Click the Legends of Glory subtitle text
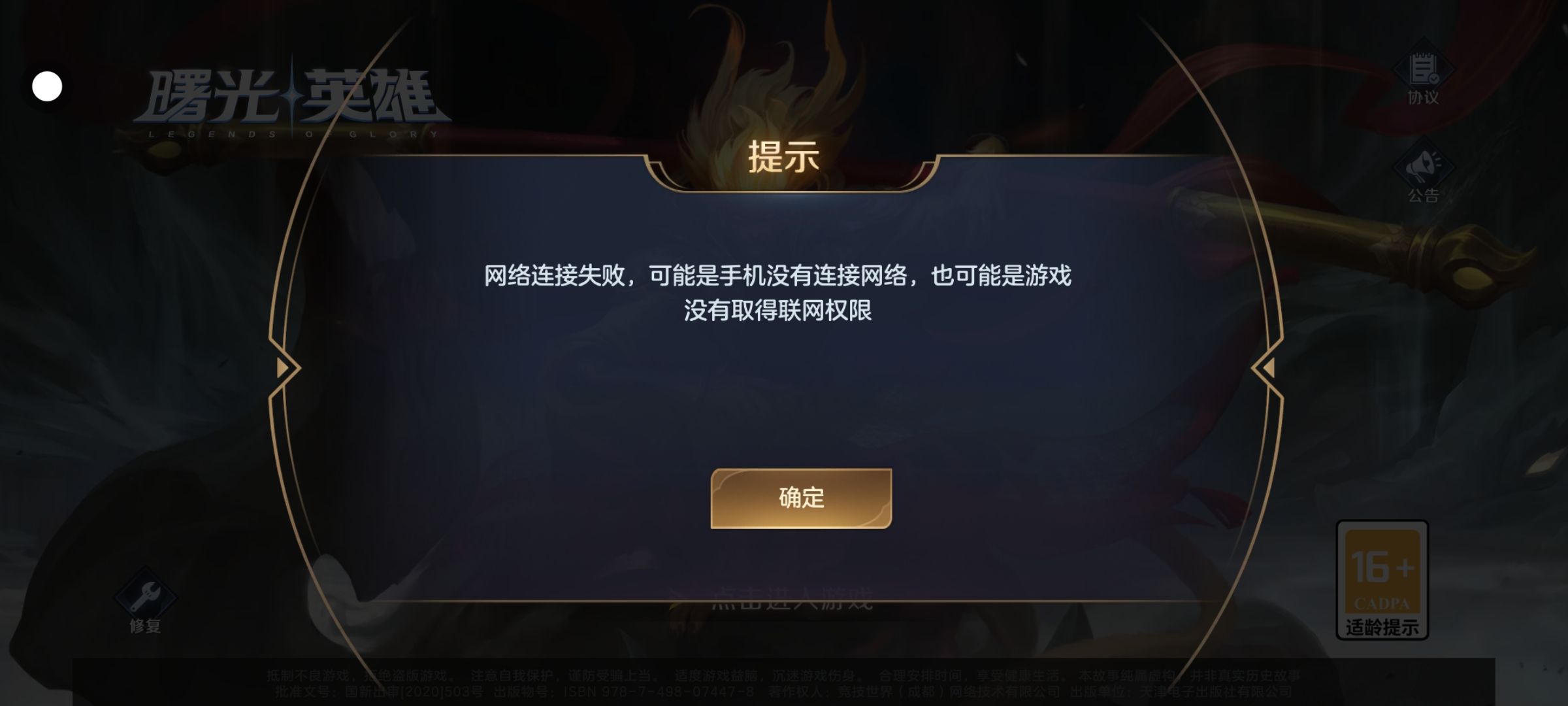Viewport: 1568px width, 706px height. 293,134
